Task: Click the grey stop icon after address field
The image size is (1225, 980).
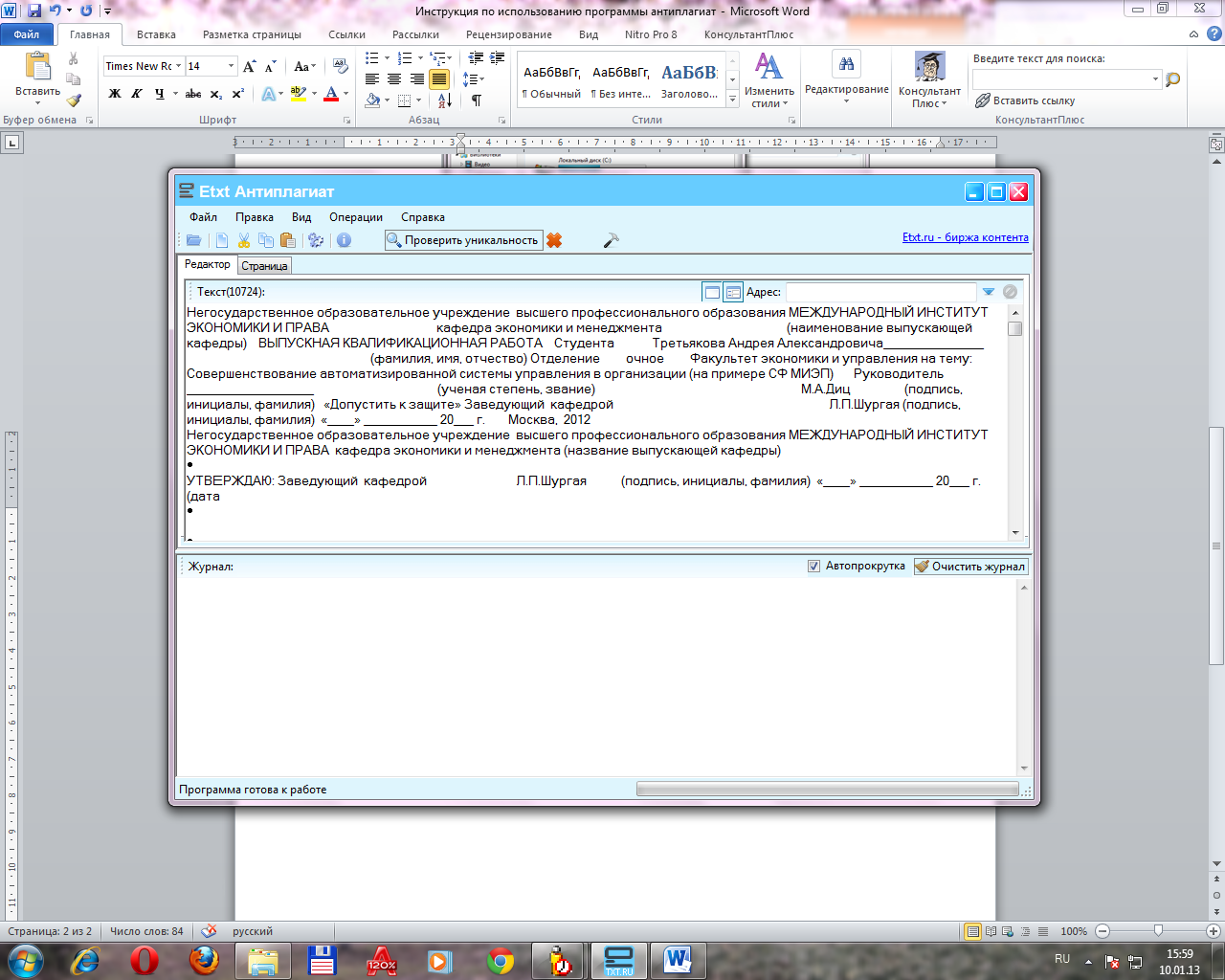Action: 1010,292
